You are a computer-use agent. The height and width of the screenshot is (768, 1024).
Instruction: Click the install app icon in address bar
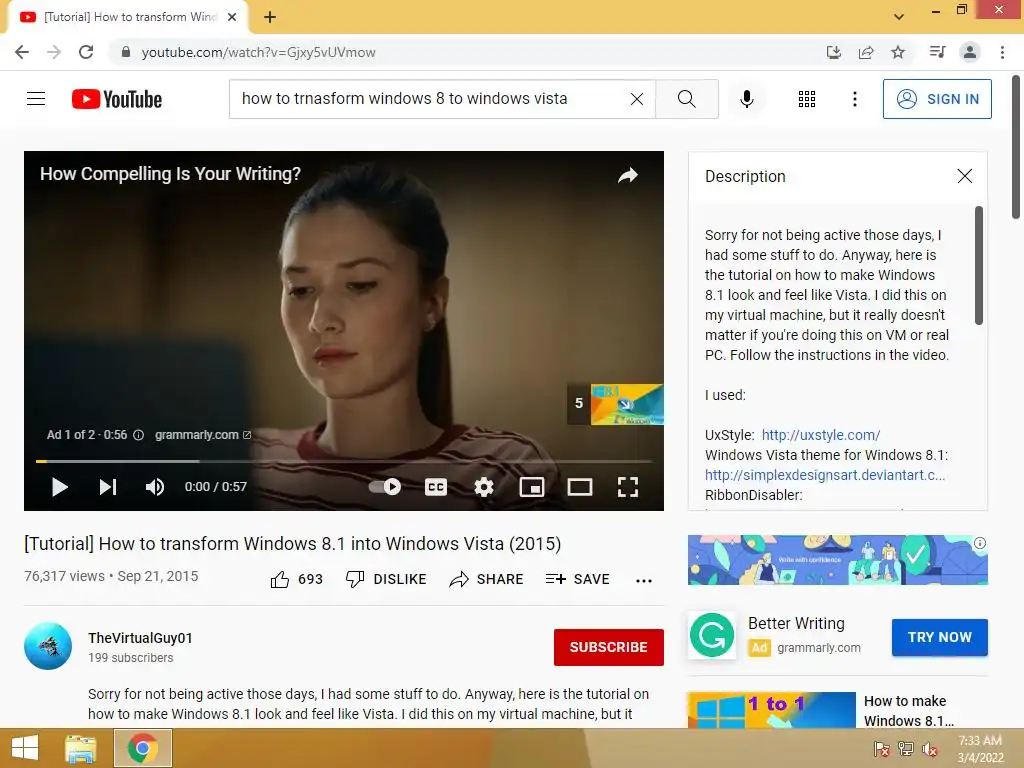tap(833, 52)
